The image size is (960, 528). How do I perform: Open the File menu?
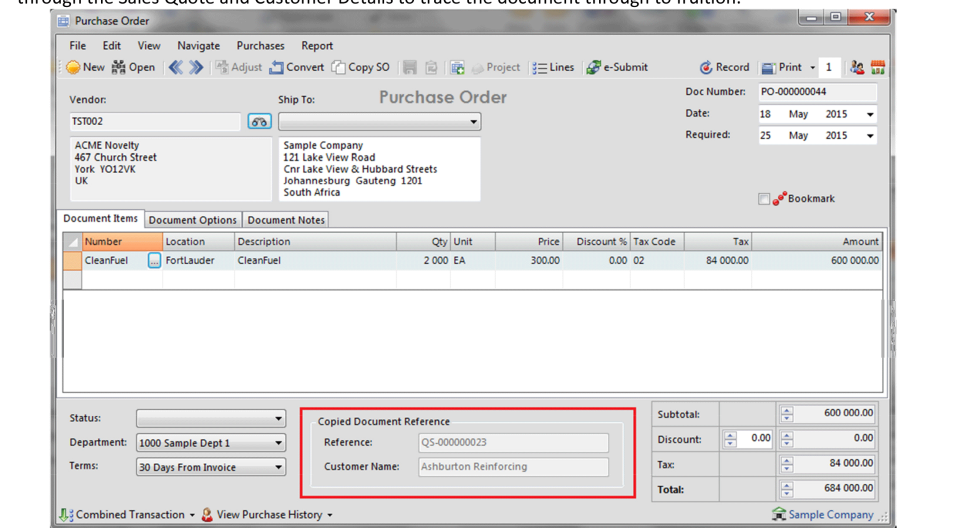point(78,46)
